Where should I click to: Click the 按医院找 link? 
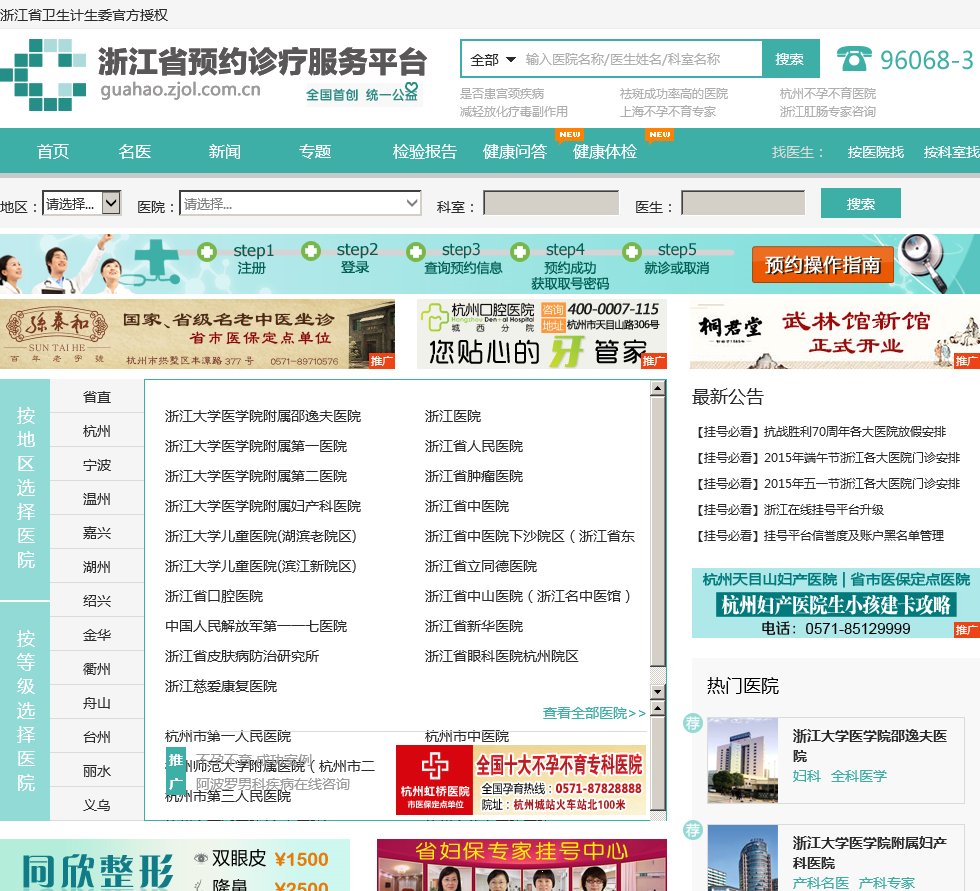coord(875,152)
